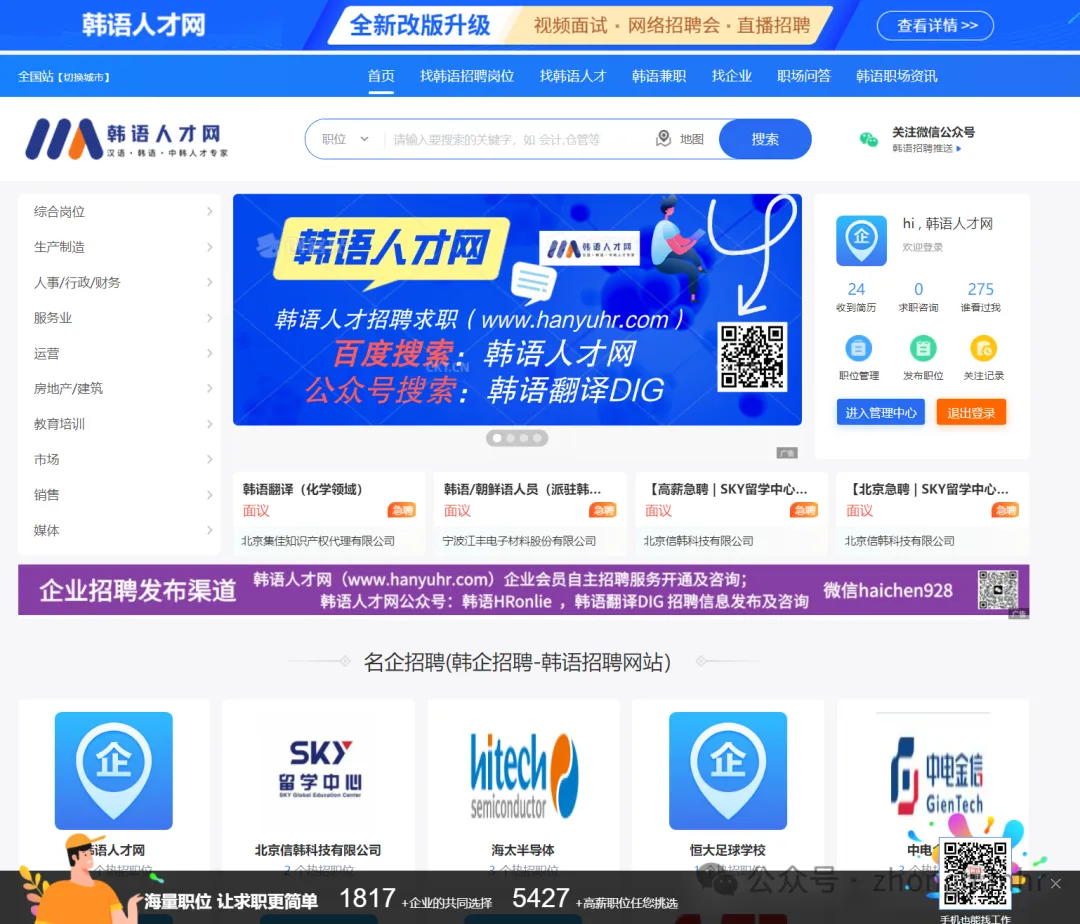The image size is (1080, 924).
Task: Expand the 人事/行政/财务 category
Action: coord(120,282)
